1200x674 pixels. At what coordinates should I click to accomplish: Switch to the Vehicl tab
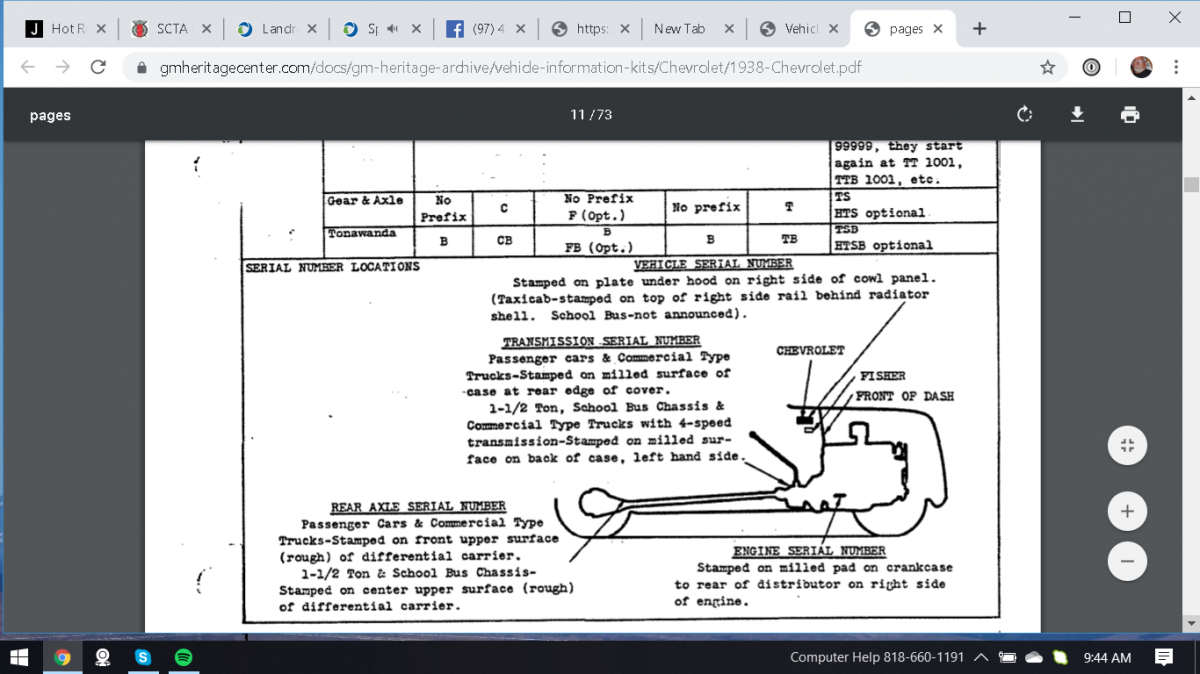pyautogui.click(x=798, y=29)
